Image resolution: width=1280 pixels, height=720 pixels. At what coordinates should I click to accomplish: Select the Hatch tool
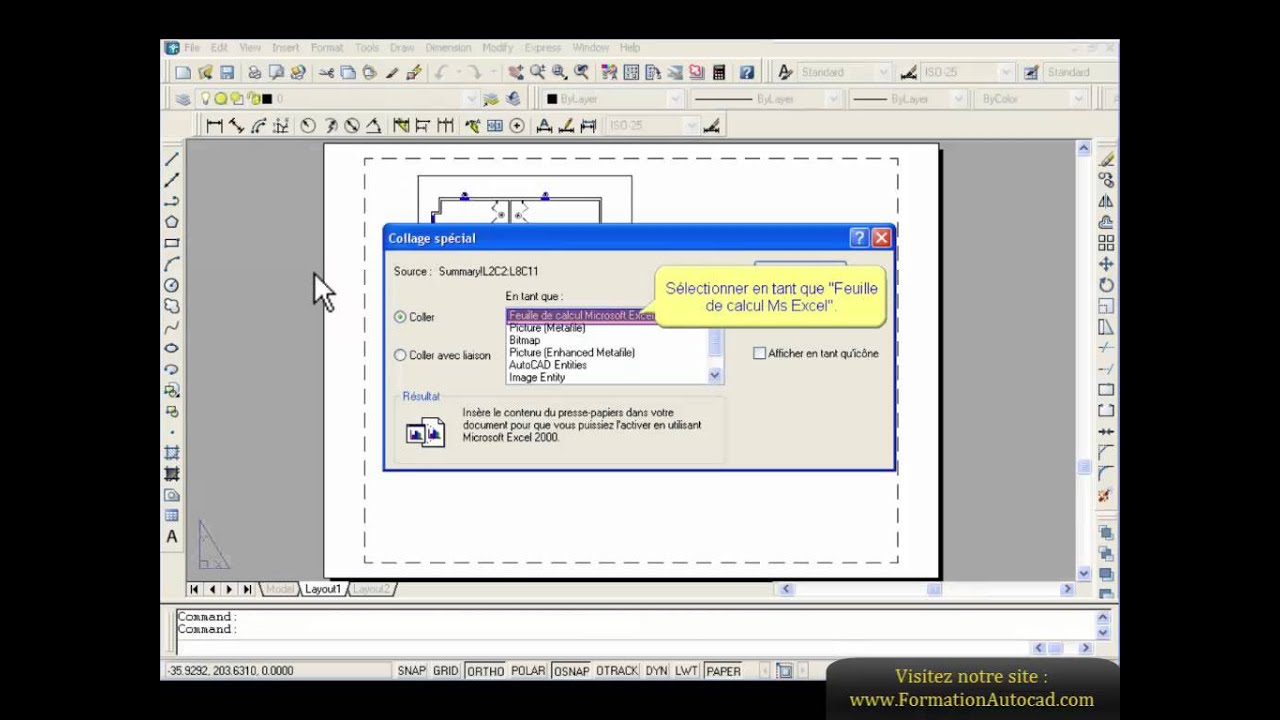pyautogui.click(x=172, y=453)
